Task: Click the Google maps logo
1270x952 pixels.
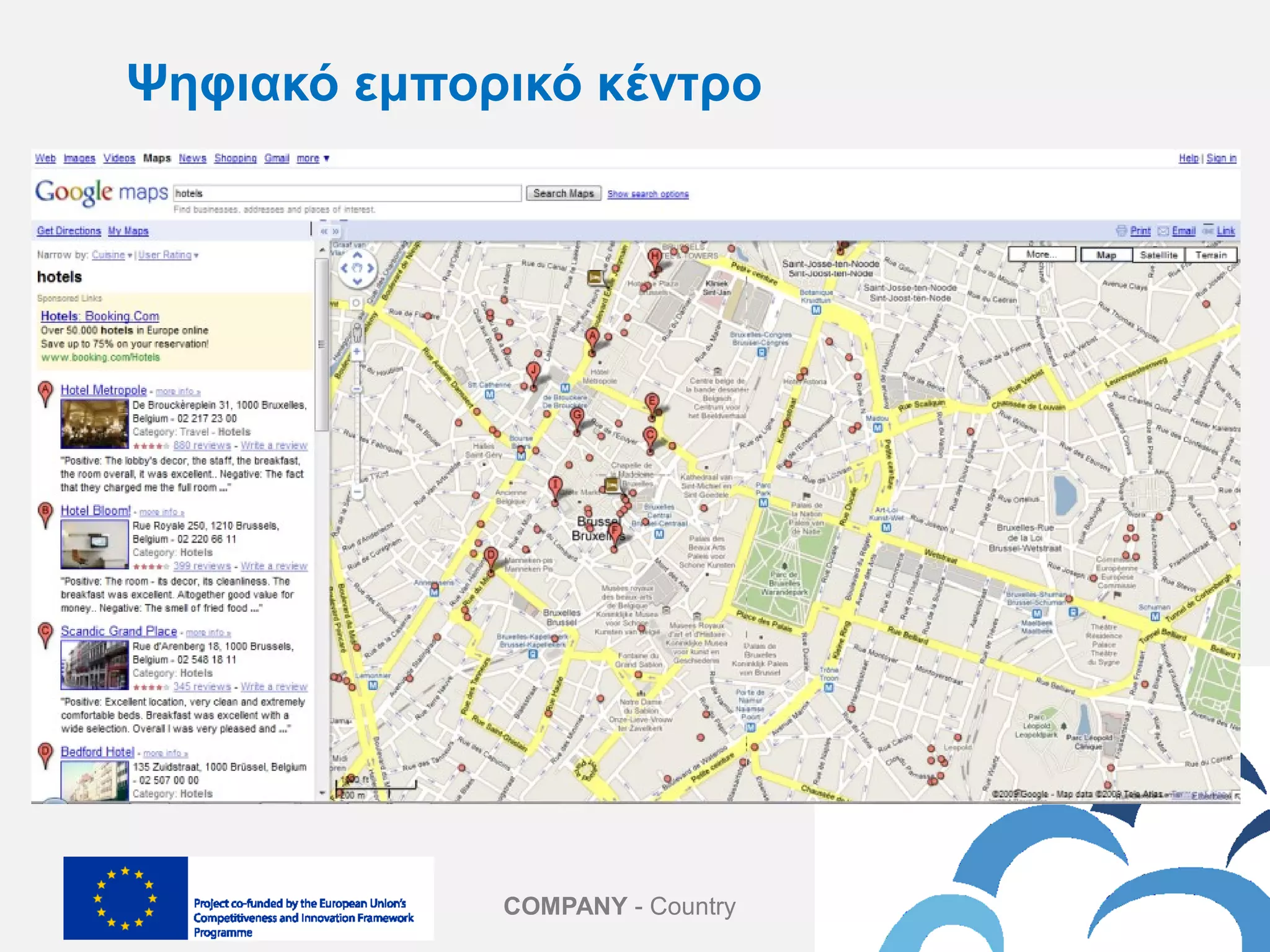Action: click(x=101, y=192)
